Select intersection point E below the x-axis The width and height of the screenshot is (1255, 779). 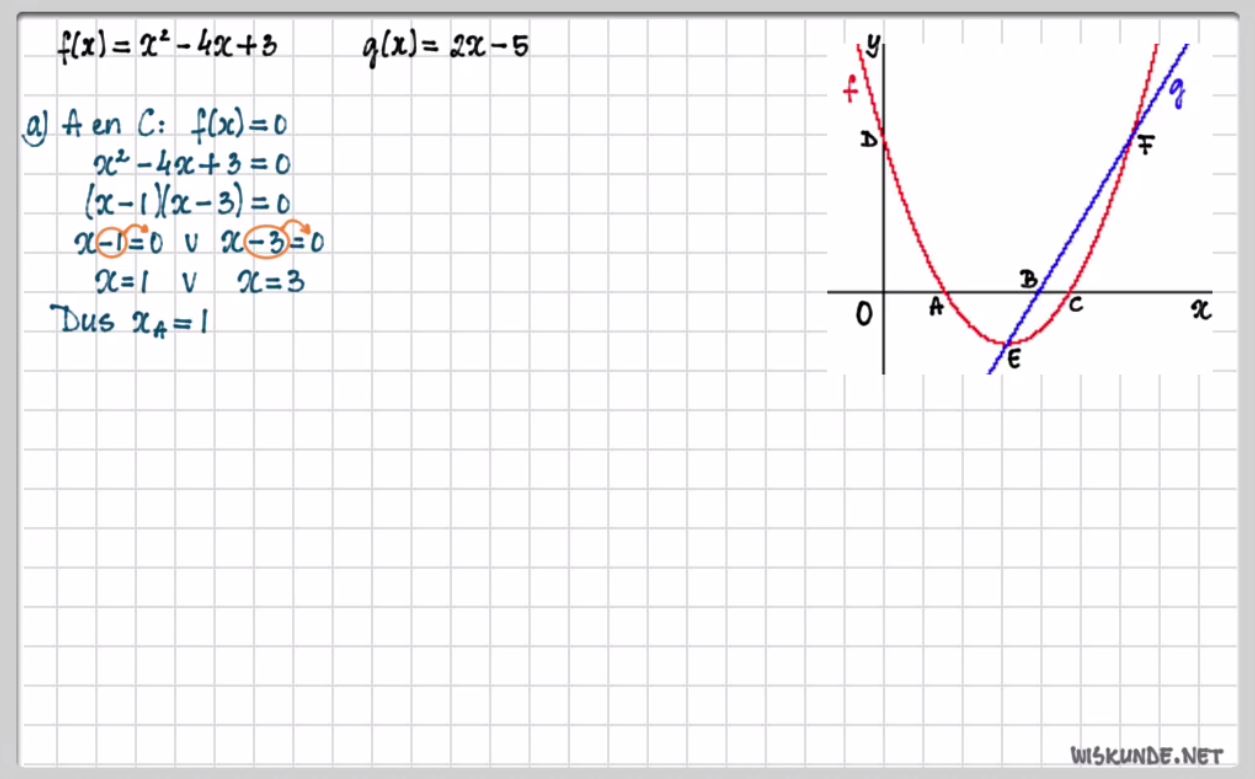tap(1005, 344)
